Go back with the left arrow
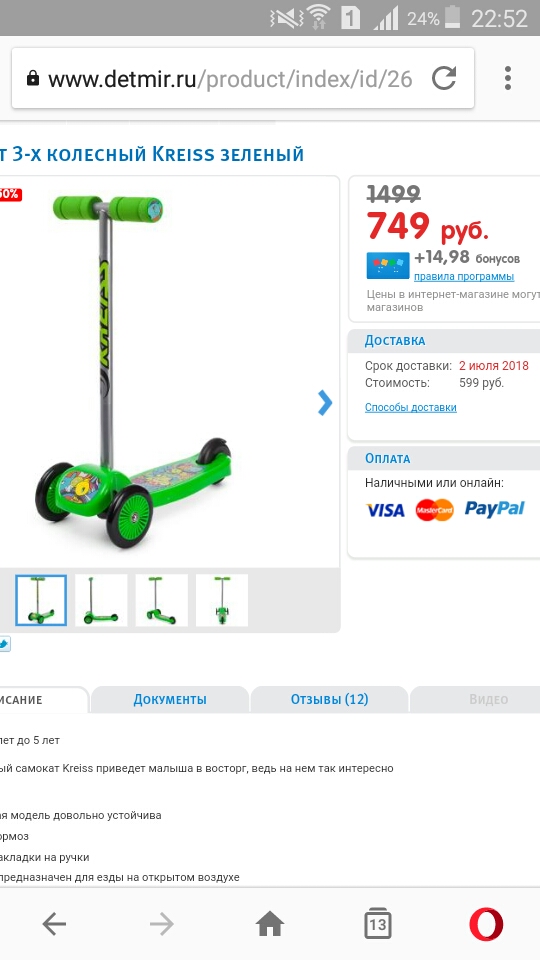The width and height of the screenshot is (540, 960). click(54, 924)
